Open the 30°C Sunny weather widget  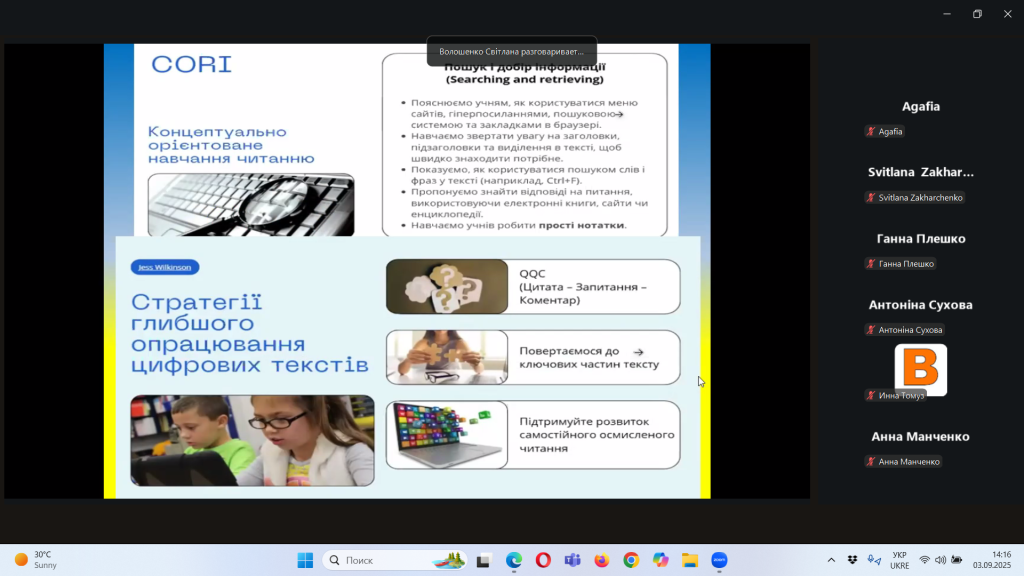pos(36,560)
